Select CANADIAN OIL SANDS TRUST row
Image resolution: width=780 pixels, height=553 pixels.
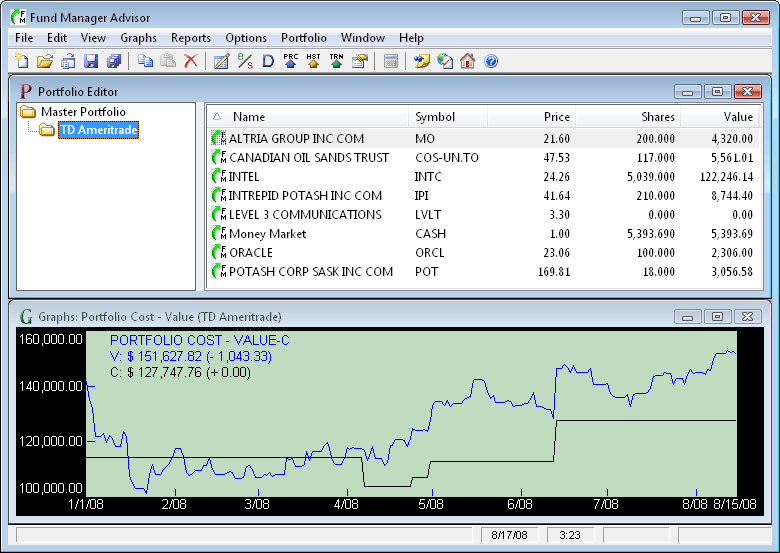coord(483,158)
